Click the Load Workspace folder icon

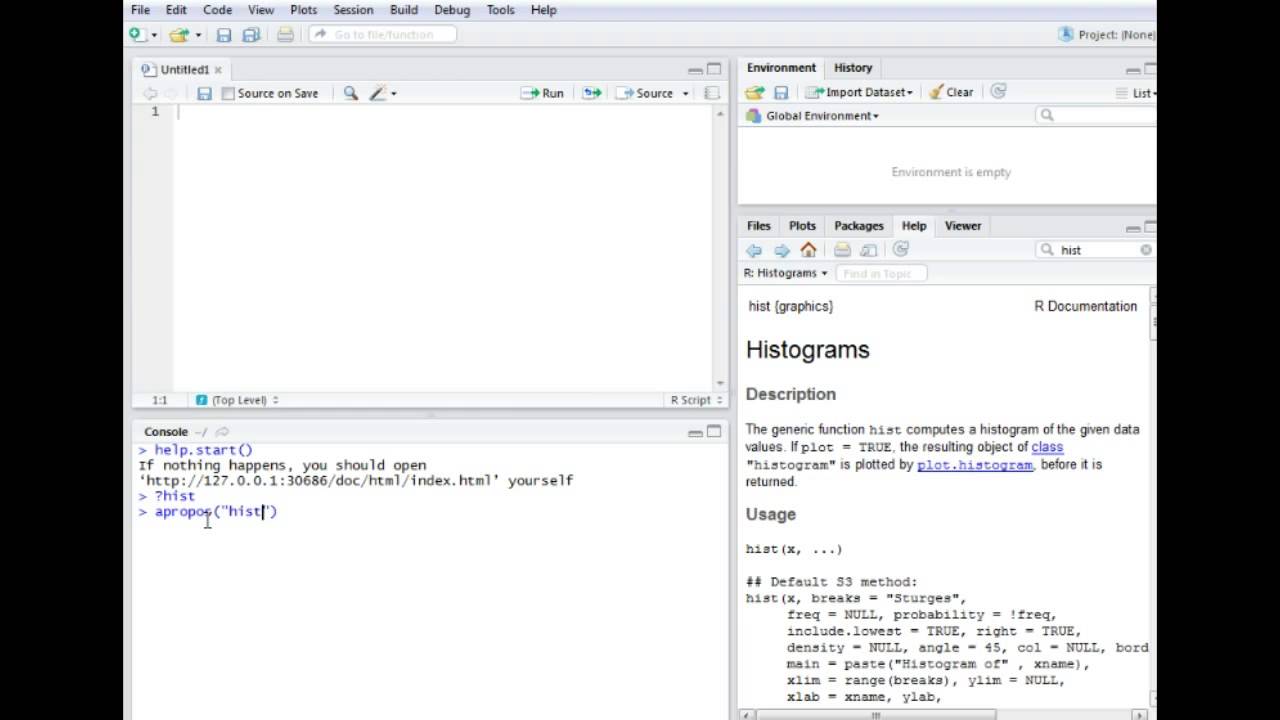755,92
